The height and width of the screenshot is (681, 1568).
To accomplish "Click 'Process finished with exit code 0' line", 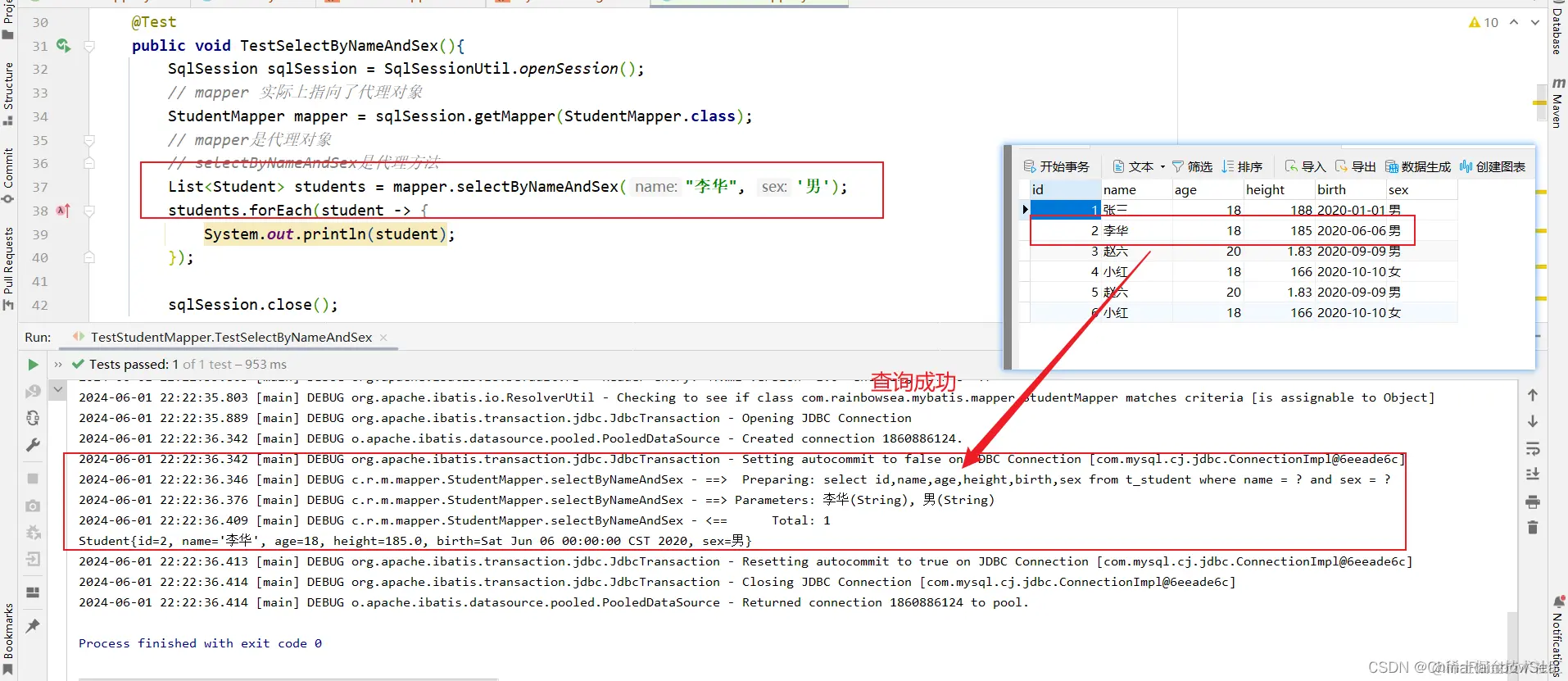I will (x=200, y=643).
